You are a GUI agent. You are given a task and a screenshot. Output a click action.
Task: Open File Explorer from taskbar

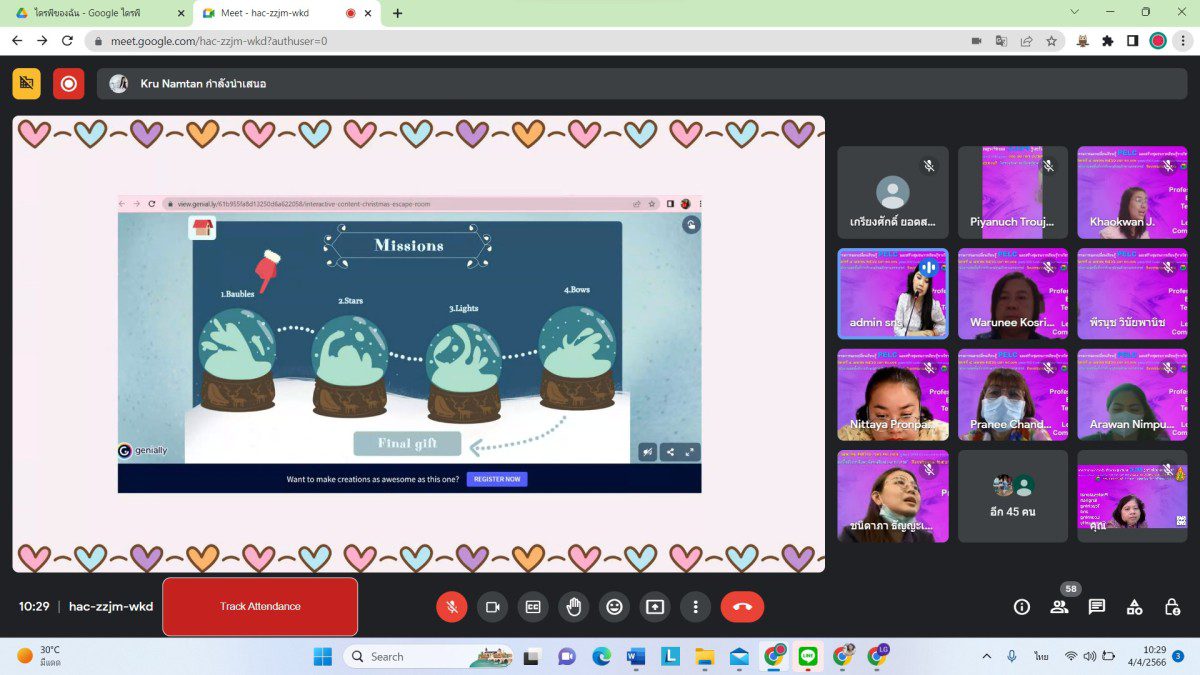705,657
